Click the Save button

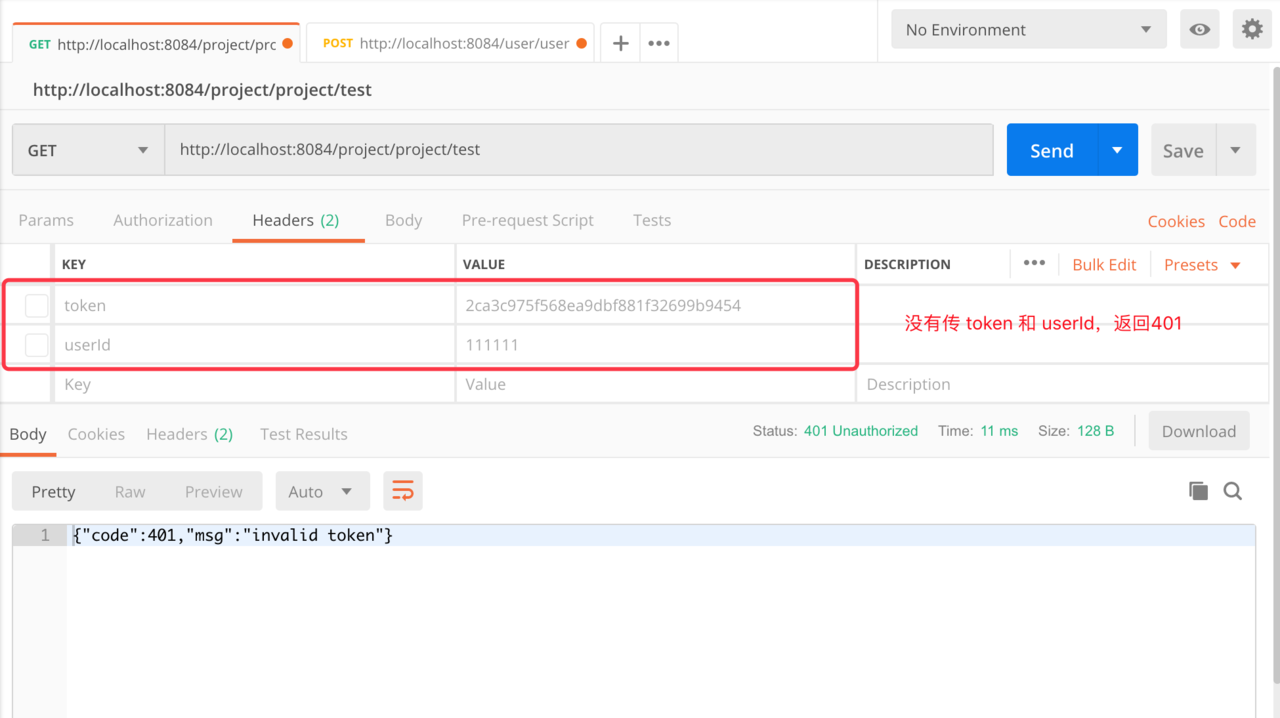tap(1183, 150)
